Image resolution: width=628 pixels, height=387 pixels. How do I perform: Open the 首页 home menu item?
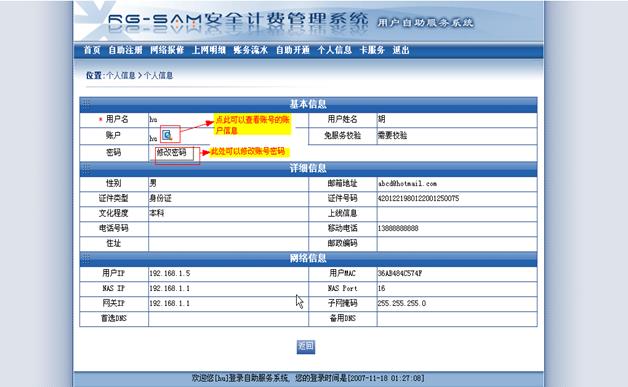[92, 50]
